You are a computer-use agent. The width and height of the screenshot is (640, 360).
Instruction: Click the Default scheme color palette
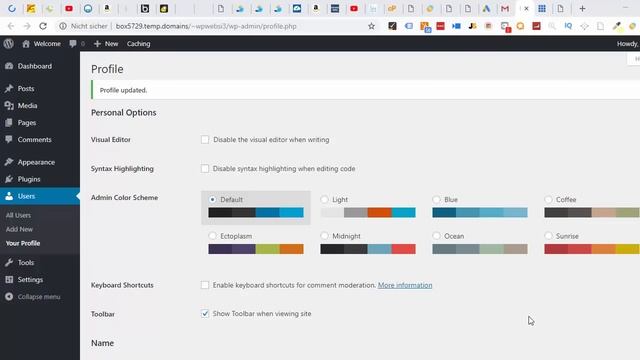coord(256,213)
